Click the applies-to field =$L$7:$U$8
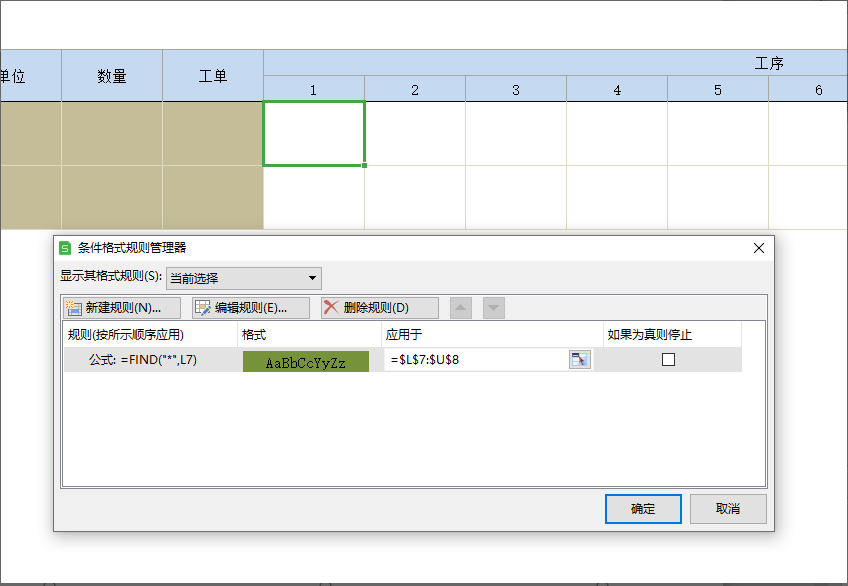Image resolution: width=848 pixels, height=586 pixels. pos(475,360)
